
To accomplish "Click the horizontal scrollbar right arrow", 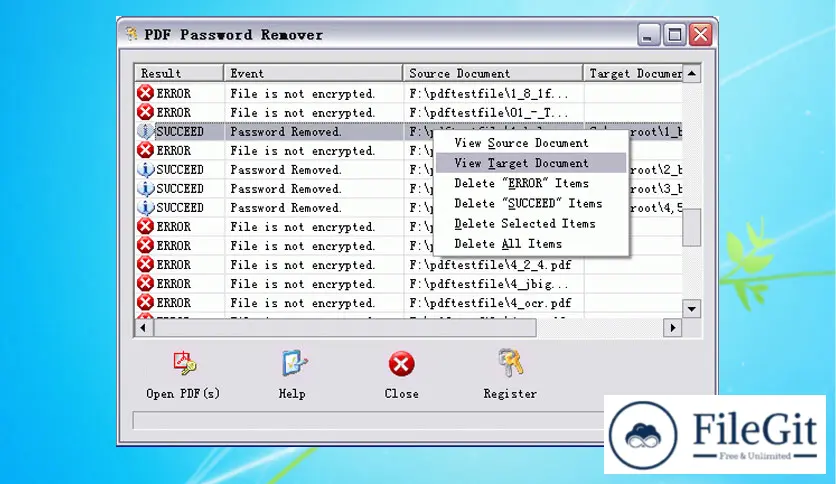I will pyautogui.click(x=672, y=328).
